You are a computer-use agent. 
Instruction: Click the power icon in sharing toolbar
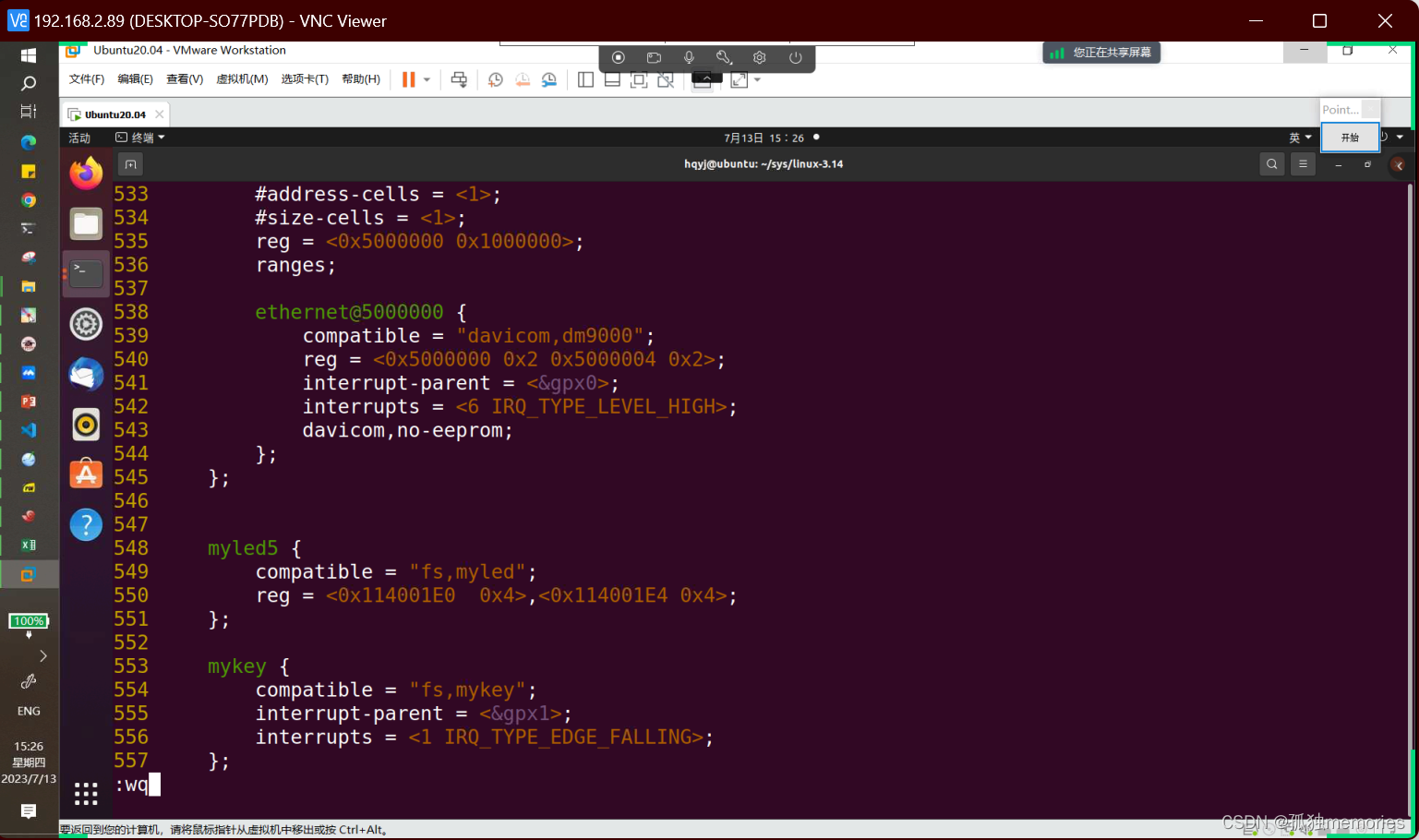coord(795,57)
